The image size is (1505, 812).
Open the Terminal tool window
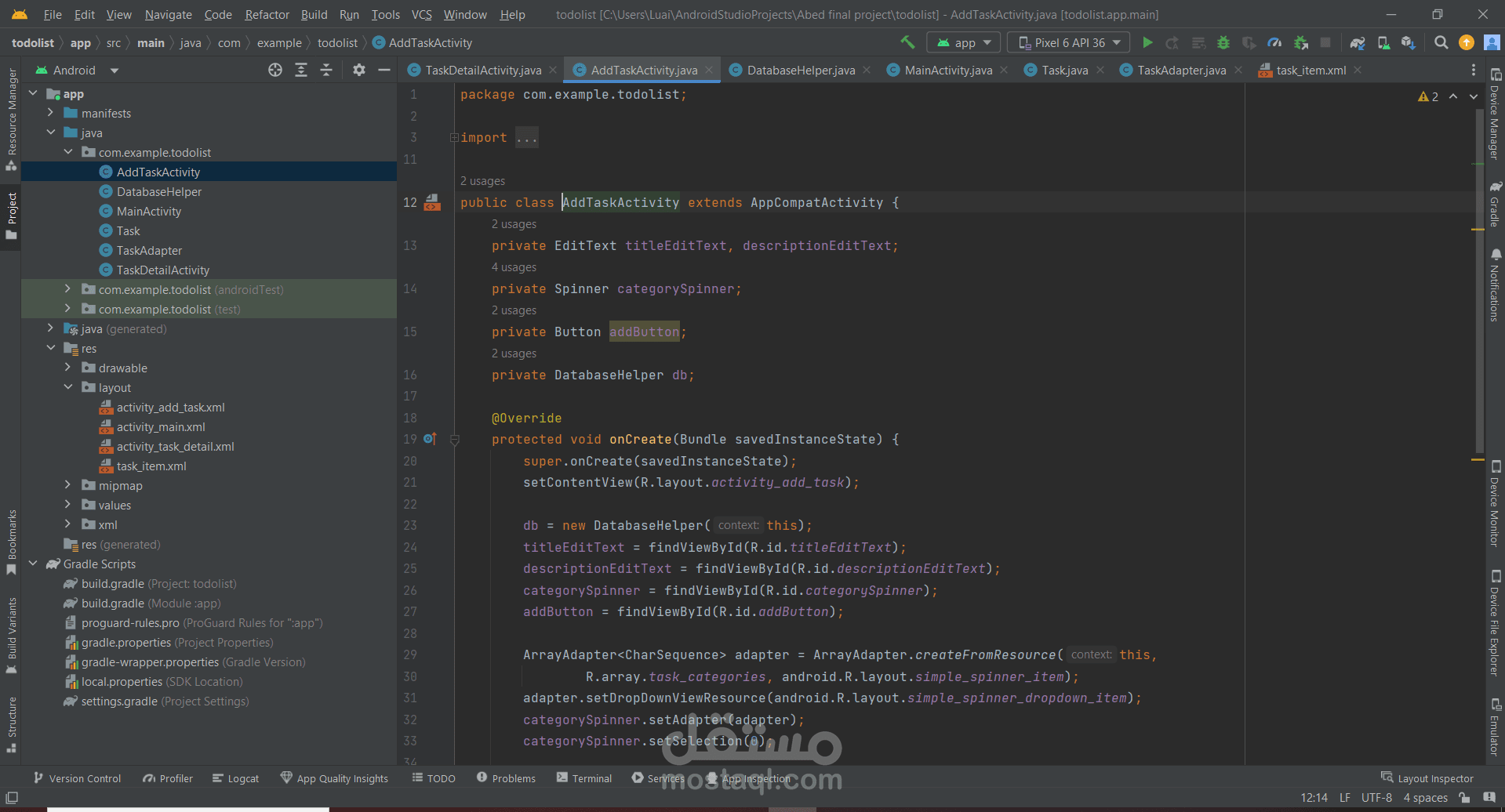point(584,778)
